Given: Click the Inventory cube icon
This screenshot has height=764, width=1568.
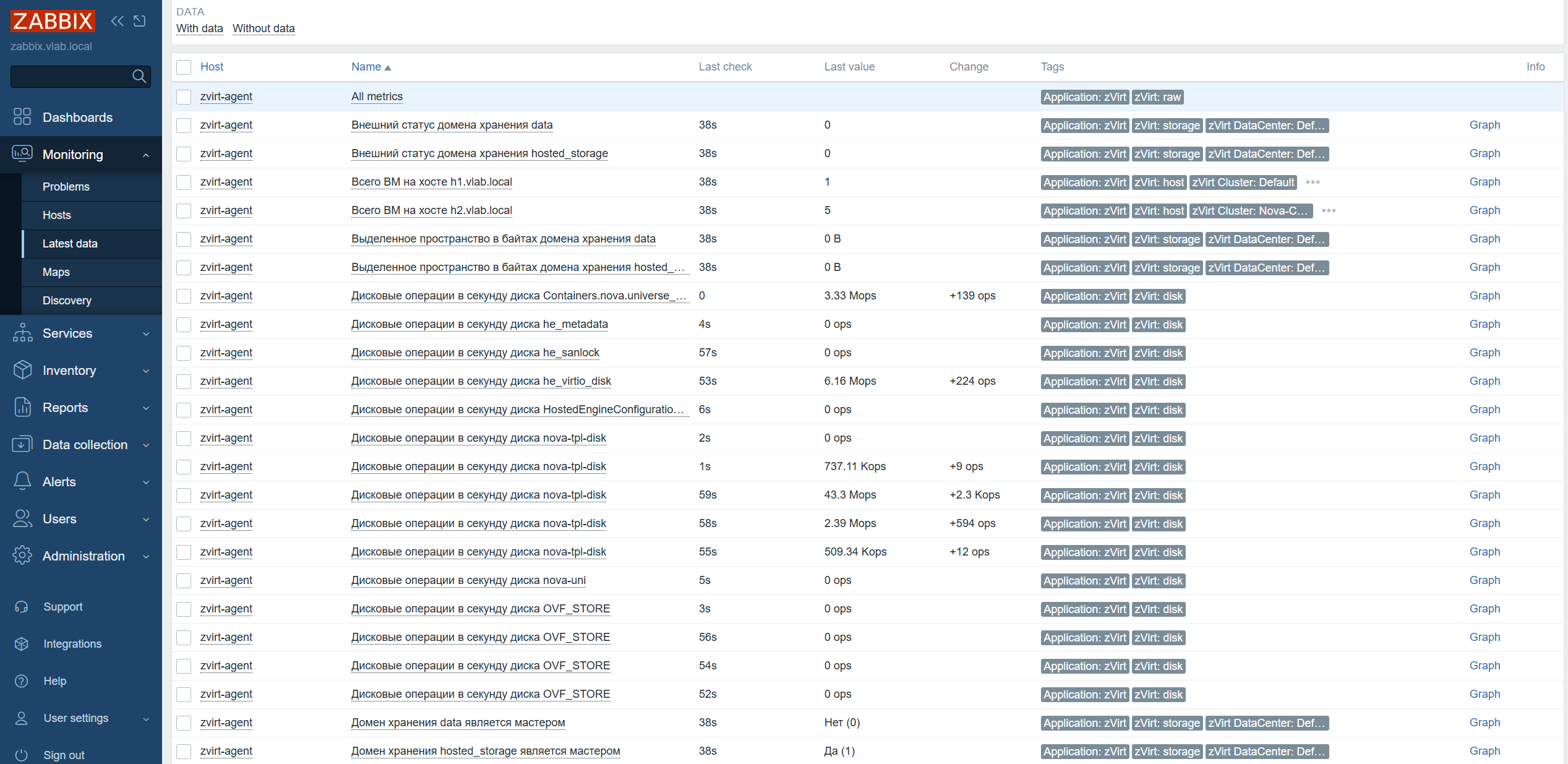Looking at the screenshot, I should (22, 370).
